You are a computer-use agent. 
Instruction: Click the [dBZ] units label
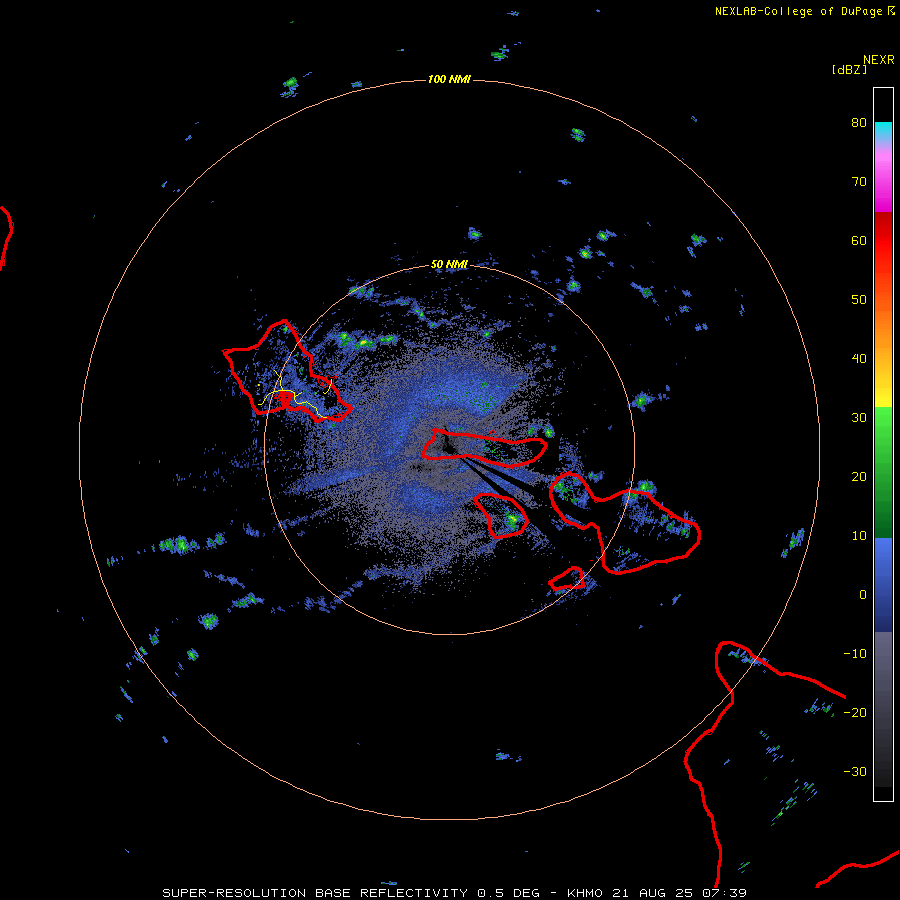point(849,69)
